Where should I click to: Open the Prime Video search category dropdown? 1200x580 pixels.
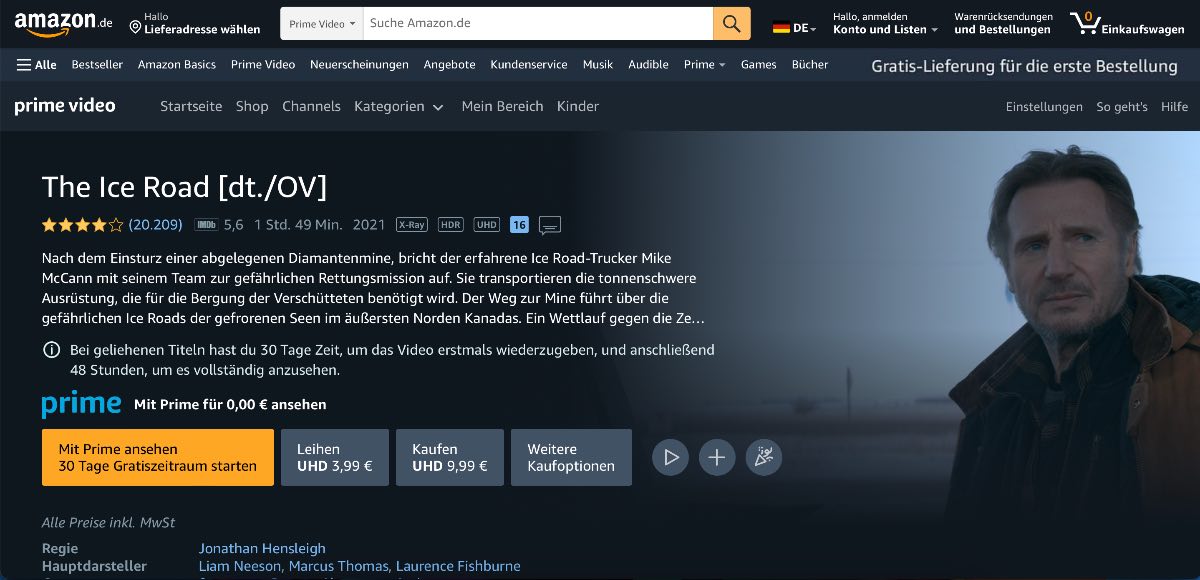(x=322, y=23)
